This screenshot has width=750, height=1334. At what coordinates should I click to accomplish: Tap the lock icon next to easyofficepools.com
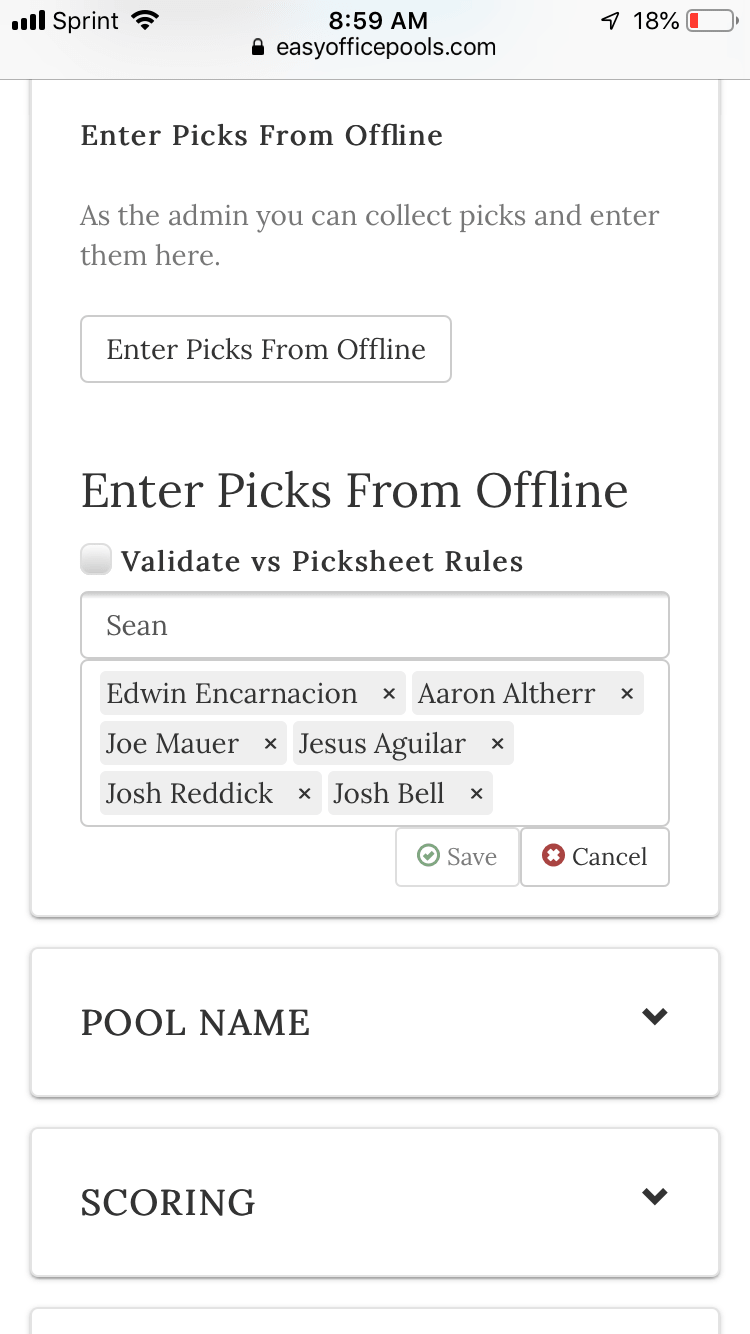click(258, 47)
